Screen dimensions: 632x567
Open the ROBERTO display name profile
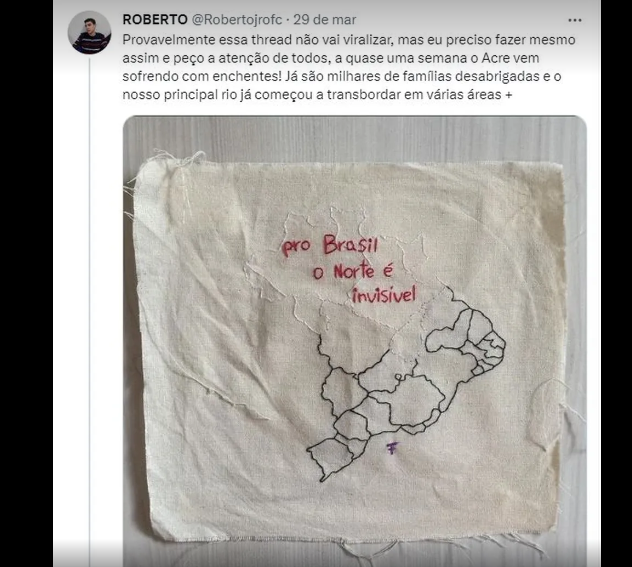pyautogui.click(x=155, y=20)
